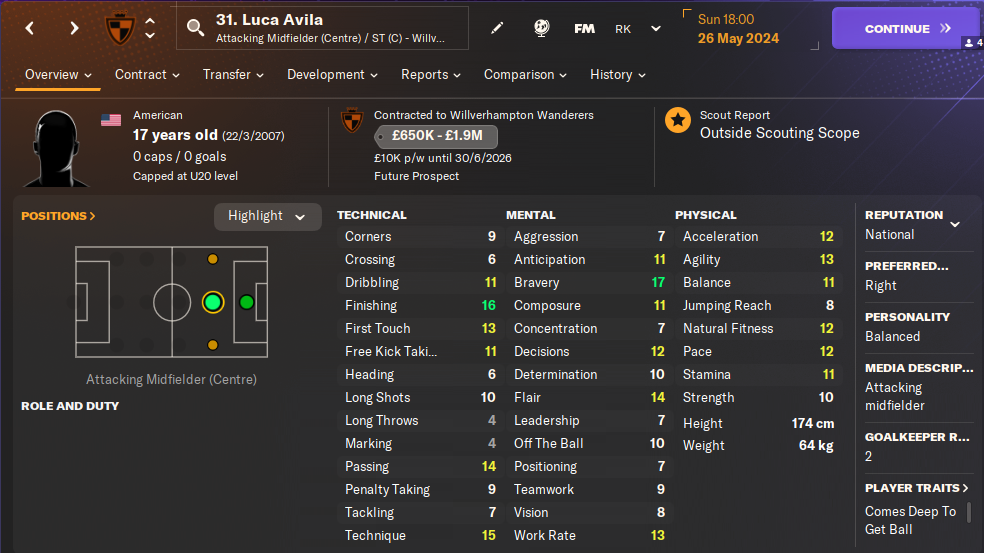
Task: Expand the Reputation dropdown chevron
Action: pos(954,224)
